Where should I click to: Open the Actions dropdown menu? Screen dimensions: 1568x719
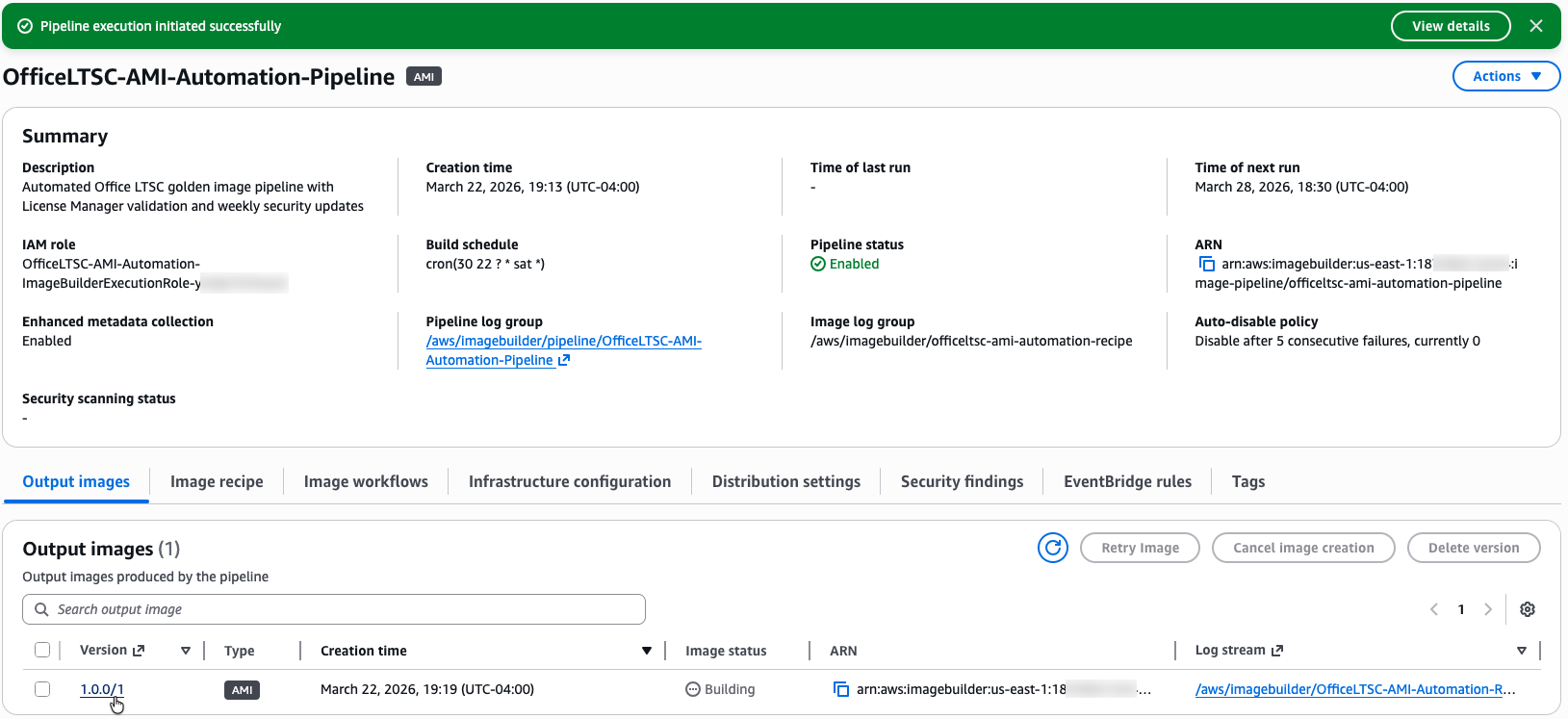pos(1506,76)
